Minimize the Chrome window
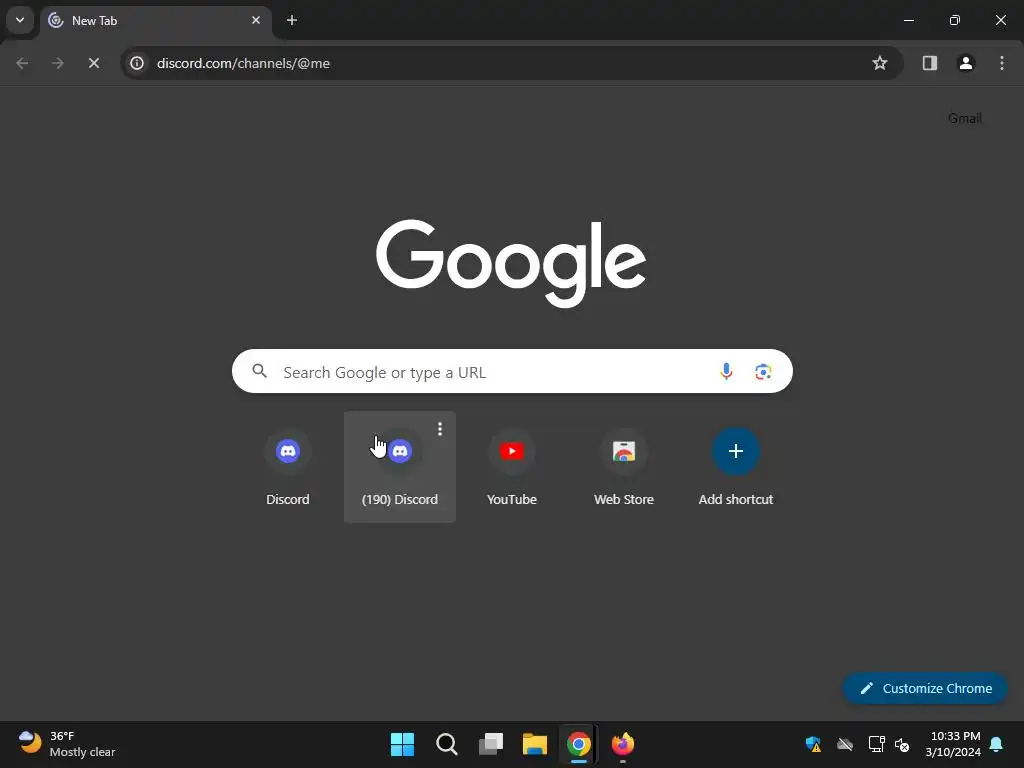The image size is (1024, 768). click(908, 20)
